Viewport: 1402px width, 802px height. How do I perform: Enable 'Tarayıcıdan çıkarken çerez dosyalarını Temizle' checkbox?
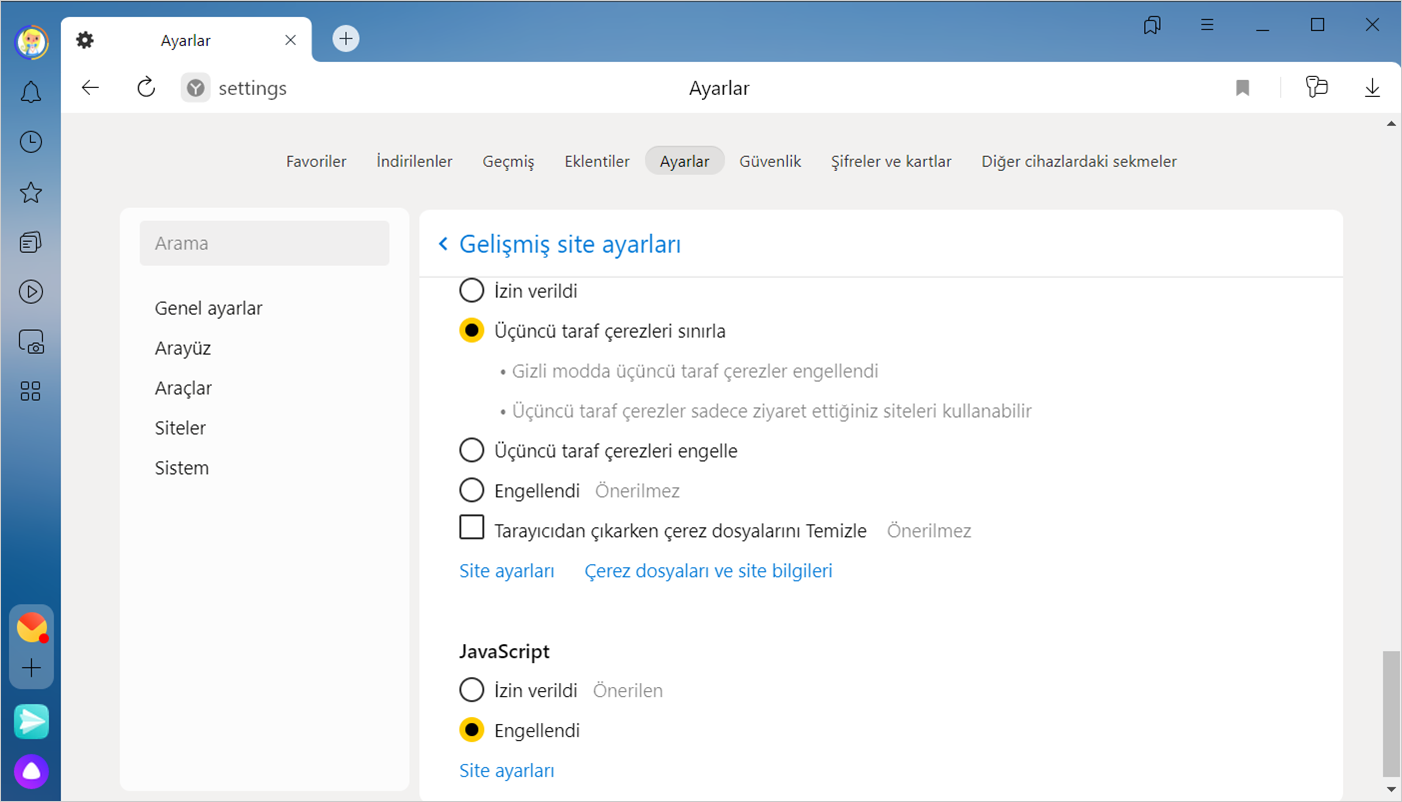471,528
